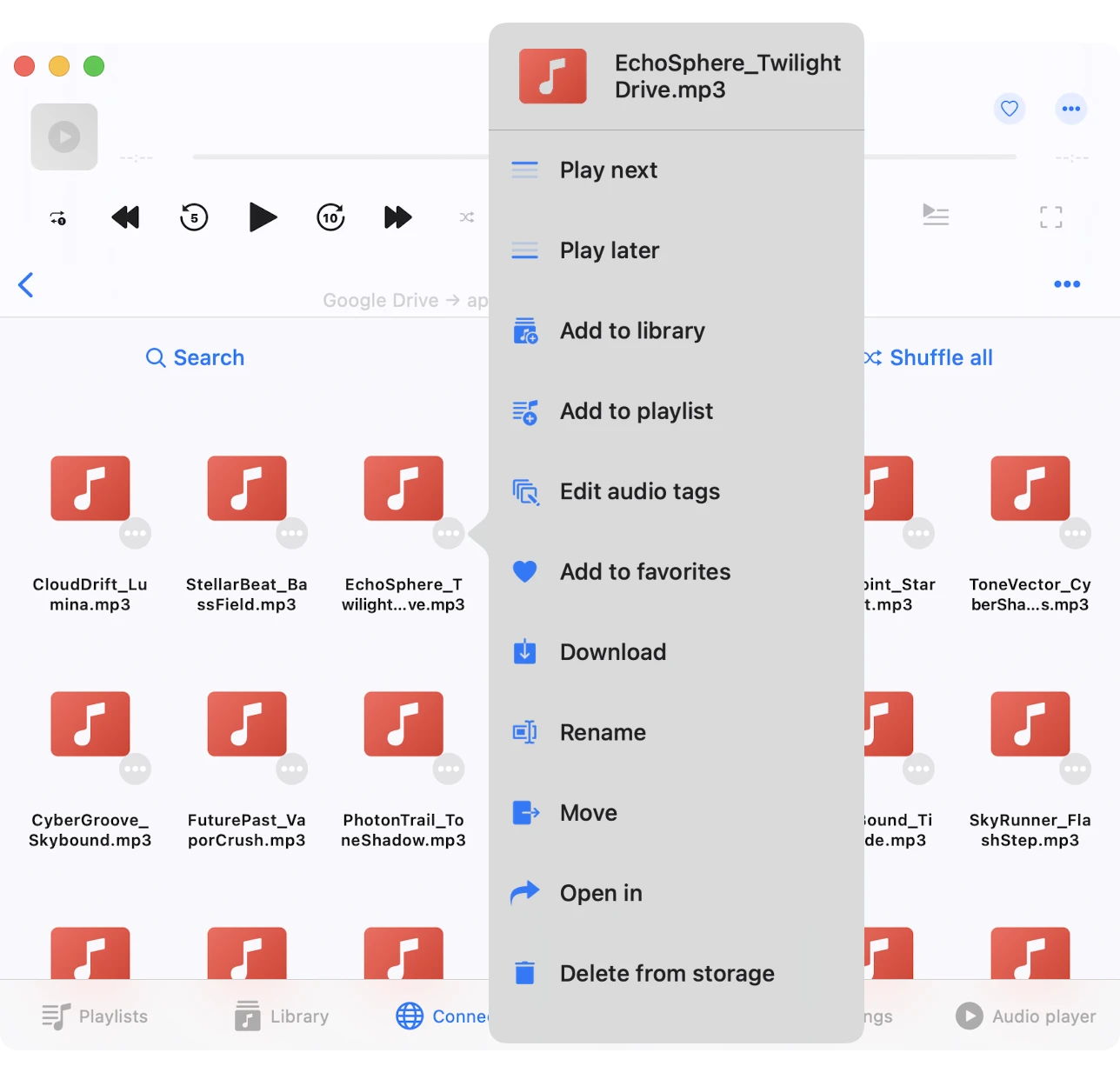This screenshot has height=1066, width=1120.
Task: Open more options for ToneVector_CyberSha...s.mp3
Action: point(1075,533)
